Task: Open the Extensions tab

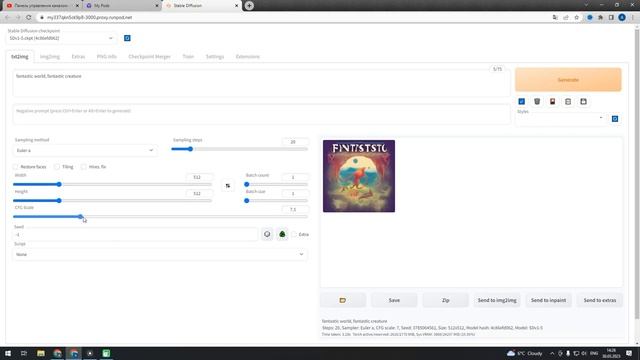Action: click(x=248, y=57)
